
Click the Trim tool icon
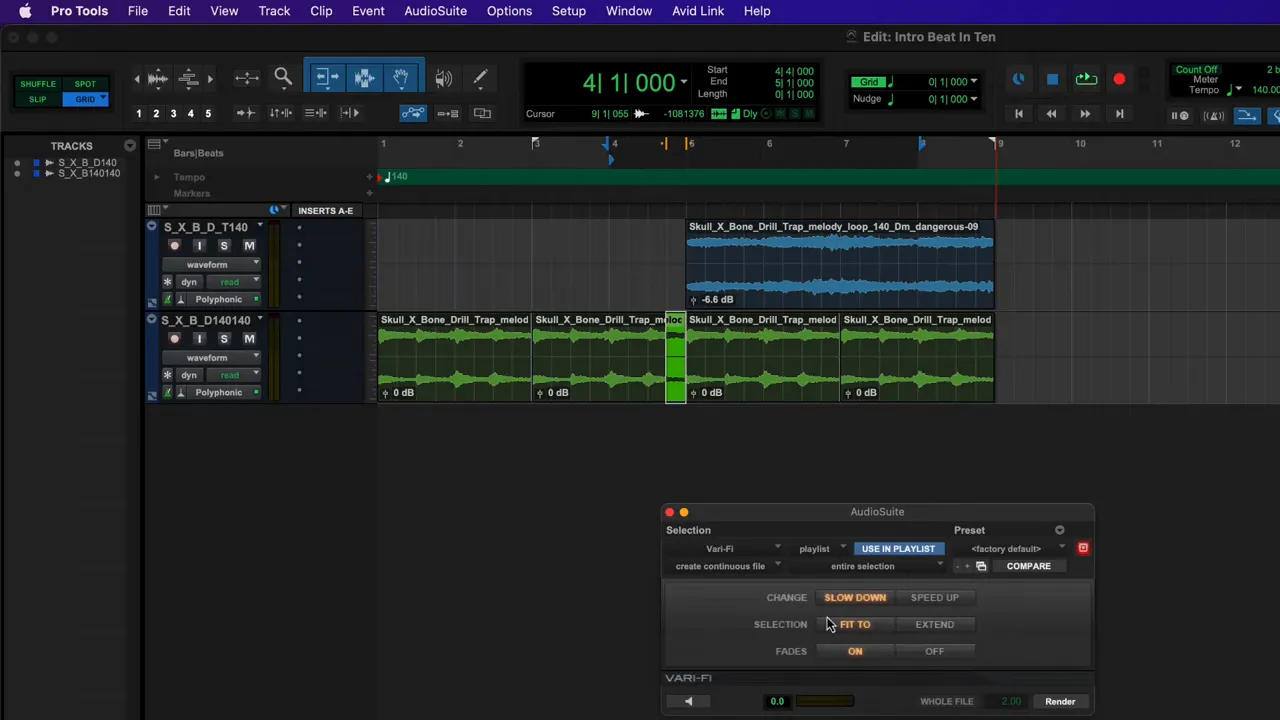coord(326,78)
